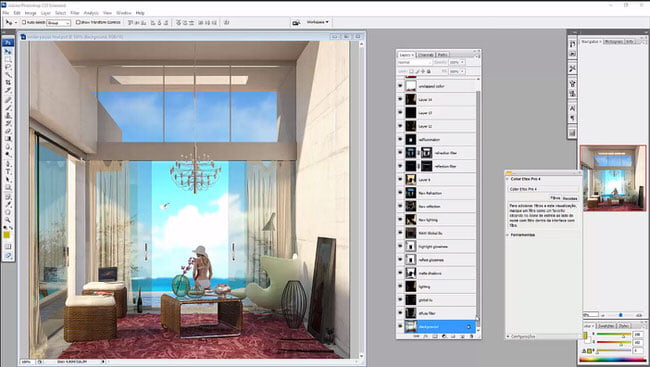Image resolution: width=650 pixels, height=367 pixels.
Task: Open the Group dropdown in options bar
Action: click(58, 23)
